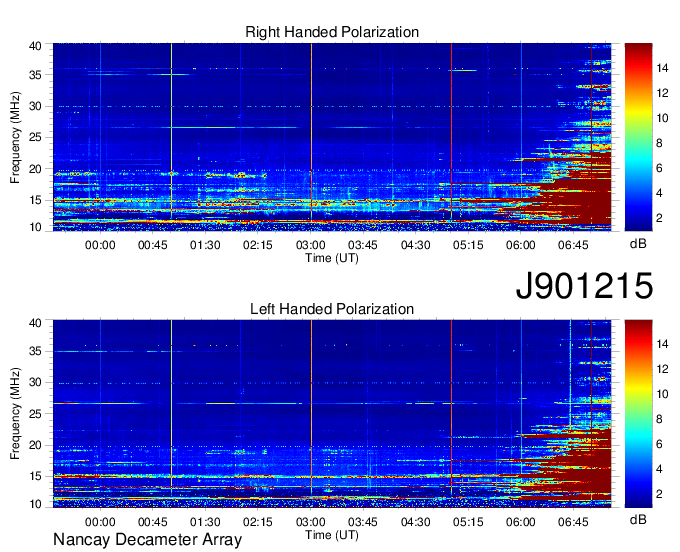This screenshot has width=680, height=552.
Task: Click the yellow-green vertical line near 01:00 in Right Handed spectrogram
Action: (x=171, y=130)
